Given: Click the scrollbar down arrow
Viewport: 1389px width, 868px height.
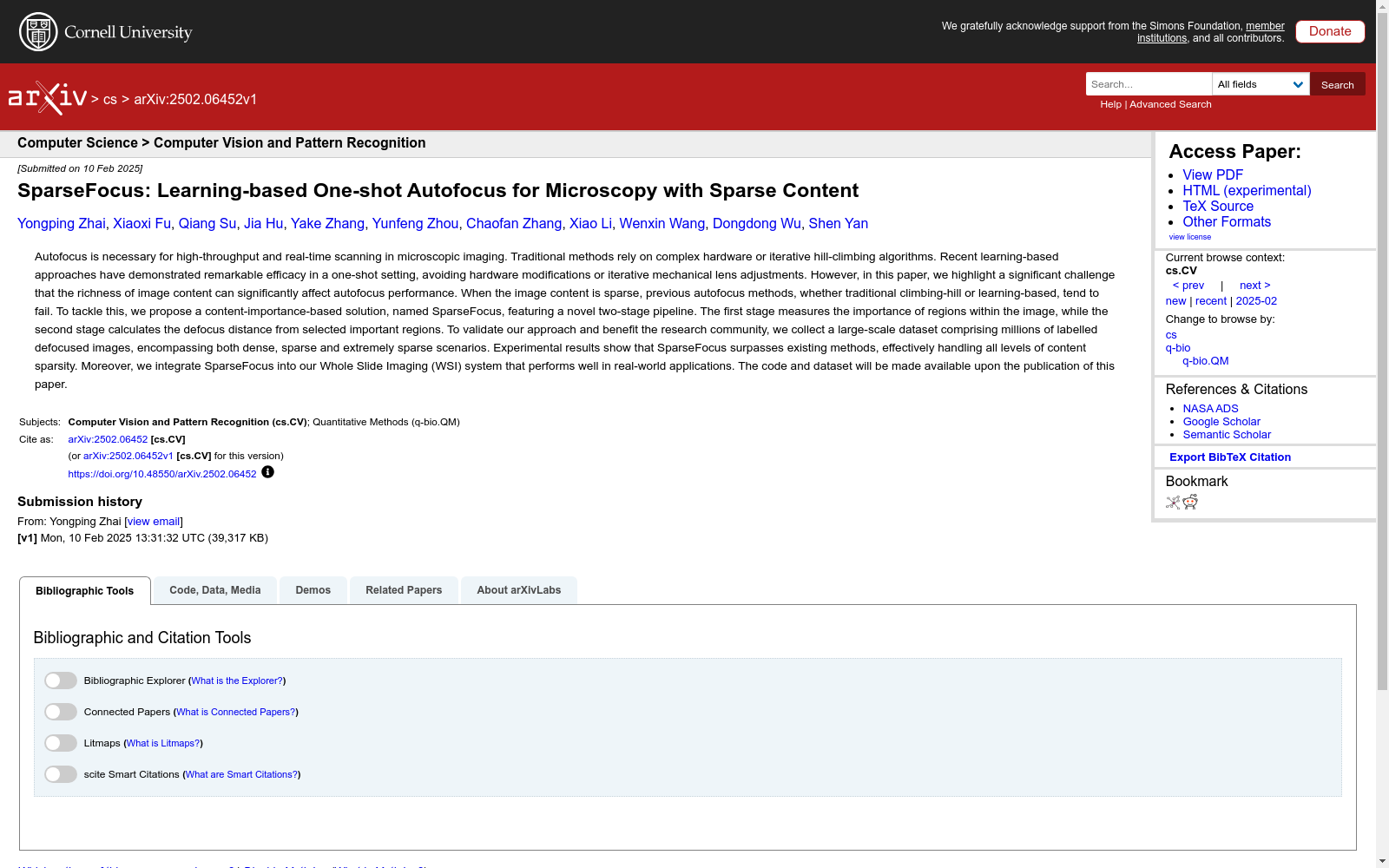Looking at the screenshot, I should pyautogui.click(x=1382, y=861).
